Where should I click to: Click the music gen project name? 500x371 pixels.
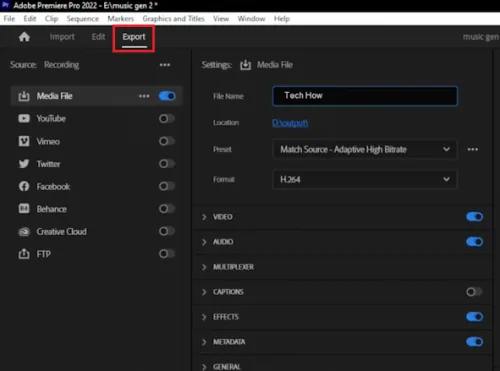(481, 37)
